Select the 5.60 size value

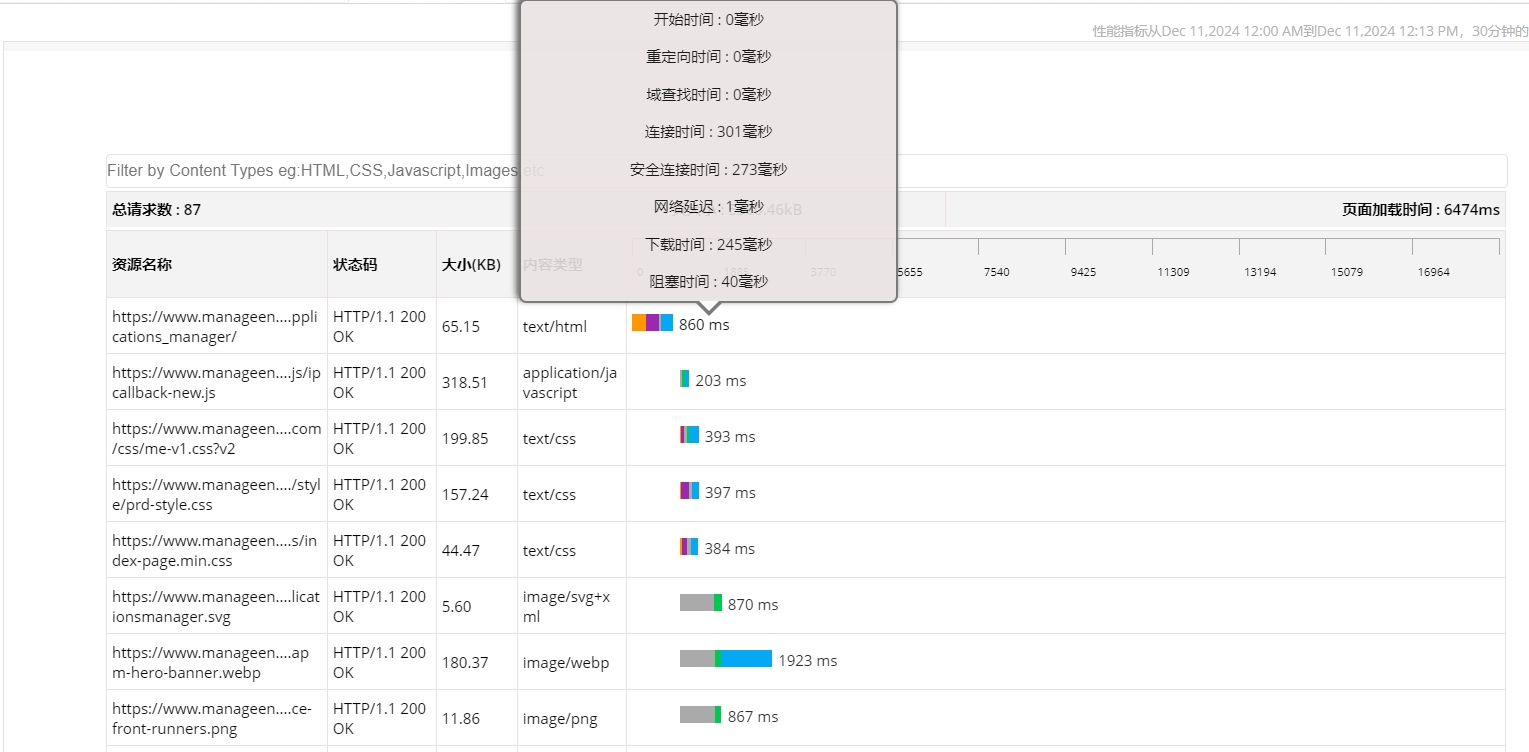[x=457, y=606]
